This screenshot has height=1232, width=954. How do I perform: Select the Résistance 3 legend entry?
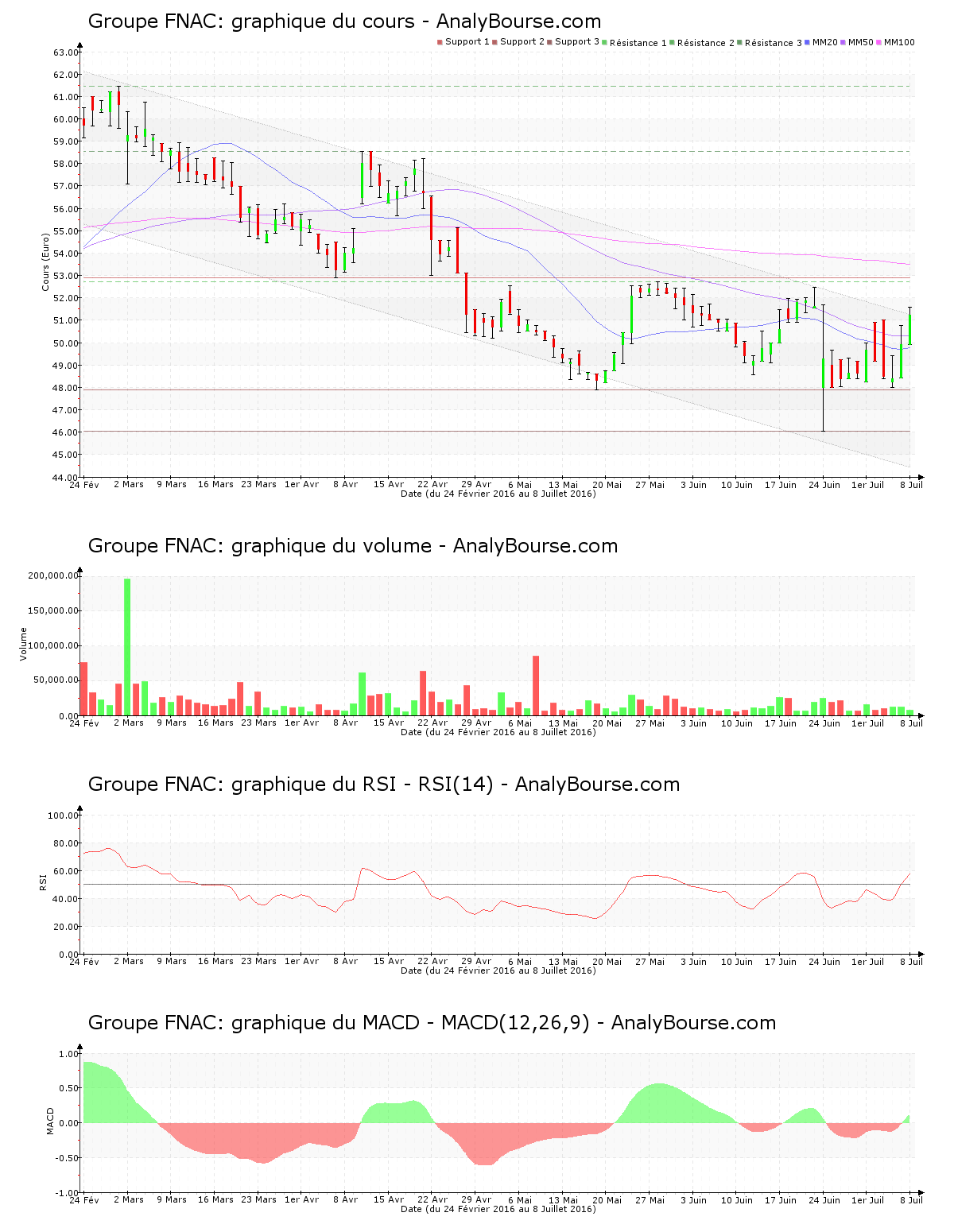[x=770, y=42]
